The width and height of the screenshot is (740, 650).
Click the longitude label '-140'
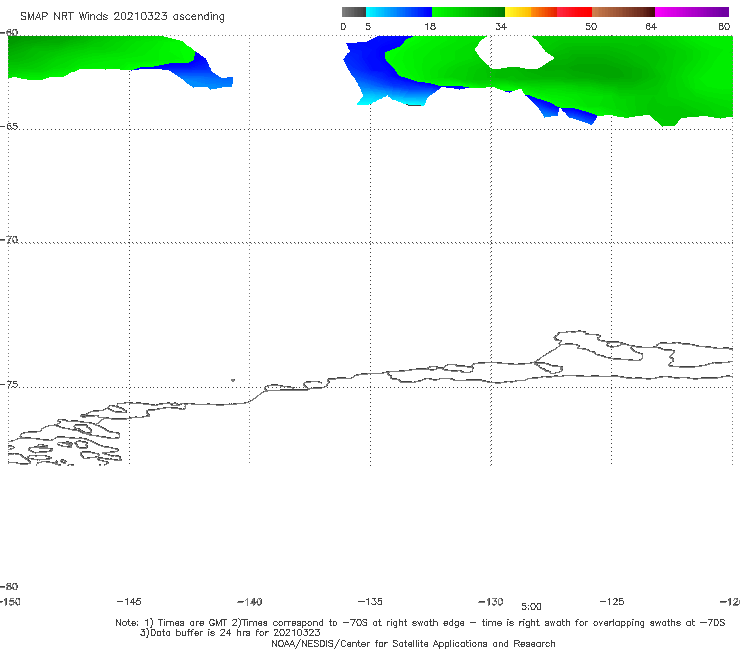pyautogui.click(x=250, y=602)
